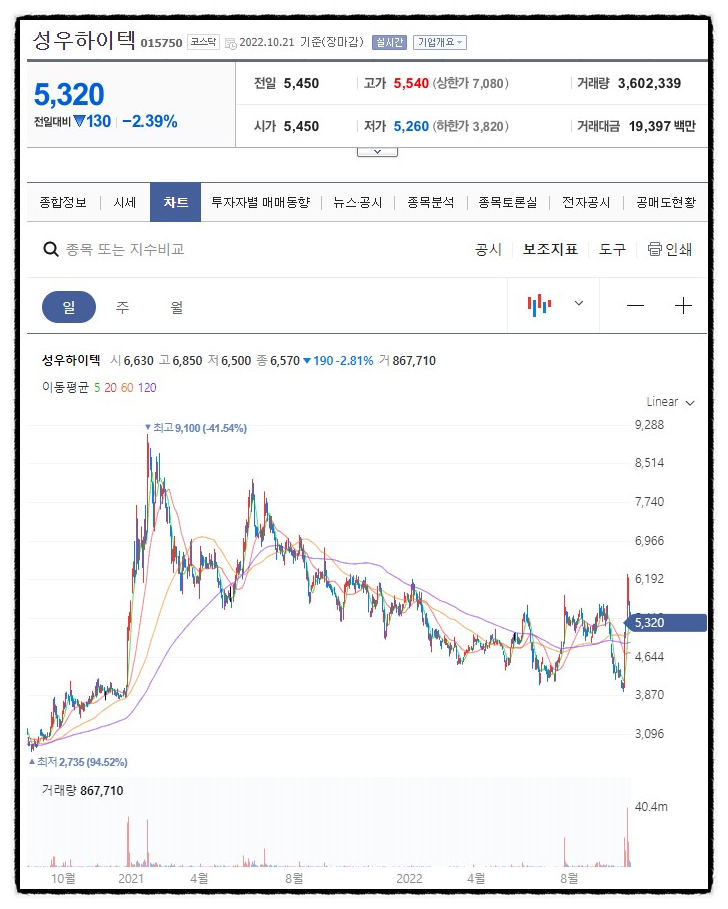Click the 거래대금 19,397 백만 value
This screenshot has height=909, width=728.
pyautogui.click(x=662, y=126)
